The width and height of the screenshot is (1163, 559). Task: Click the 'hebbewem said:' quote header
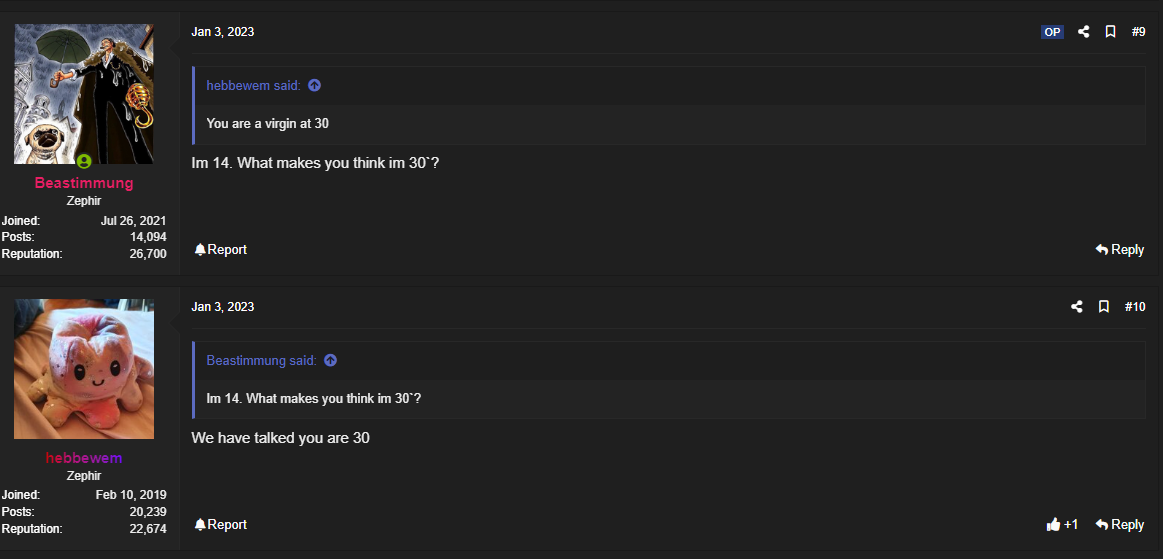[253, 85]
